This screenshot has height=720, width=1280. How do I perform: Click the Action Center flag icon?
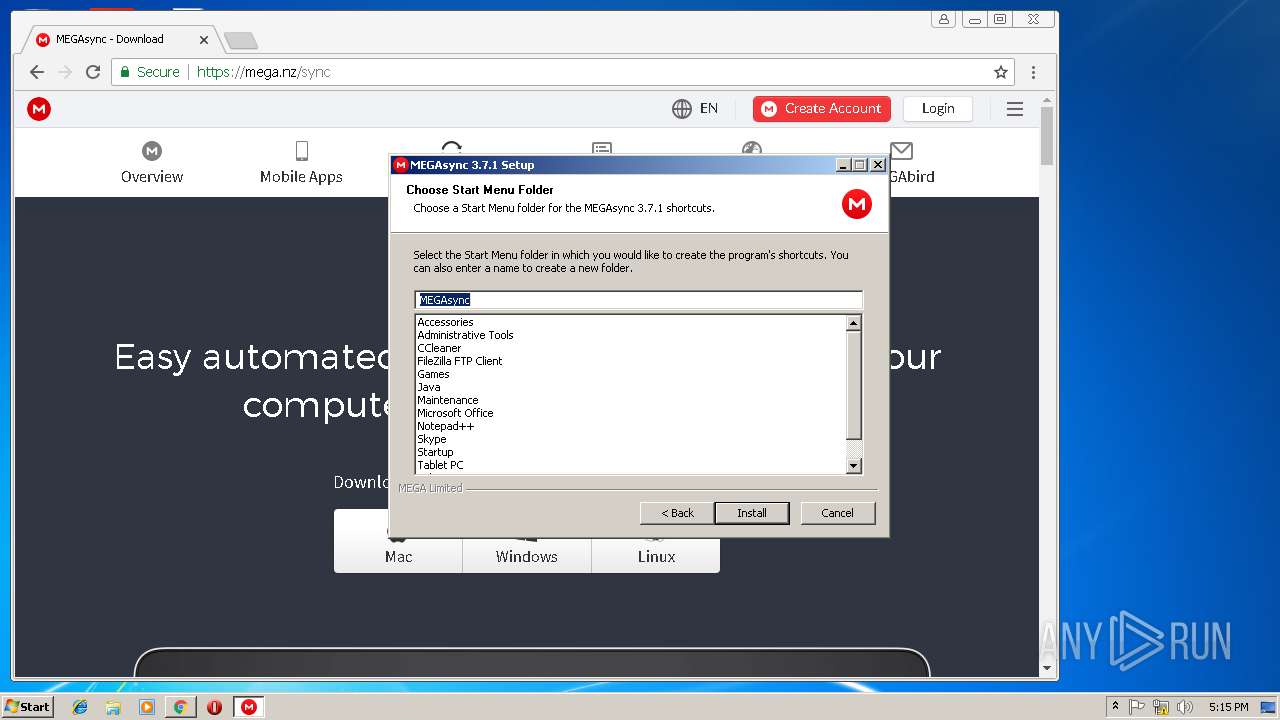1137,707
